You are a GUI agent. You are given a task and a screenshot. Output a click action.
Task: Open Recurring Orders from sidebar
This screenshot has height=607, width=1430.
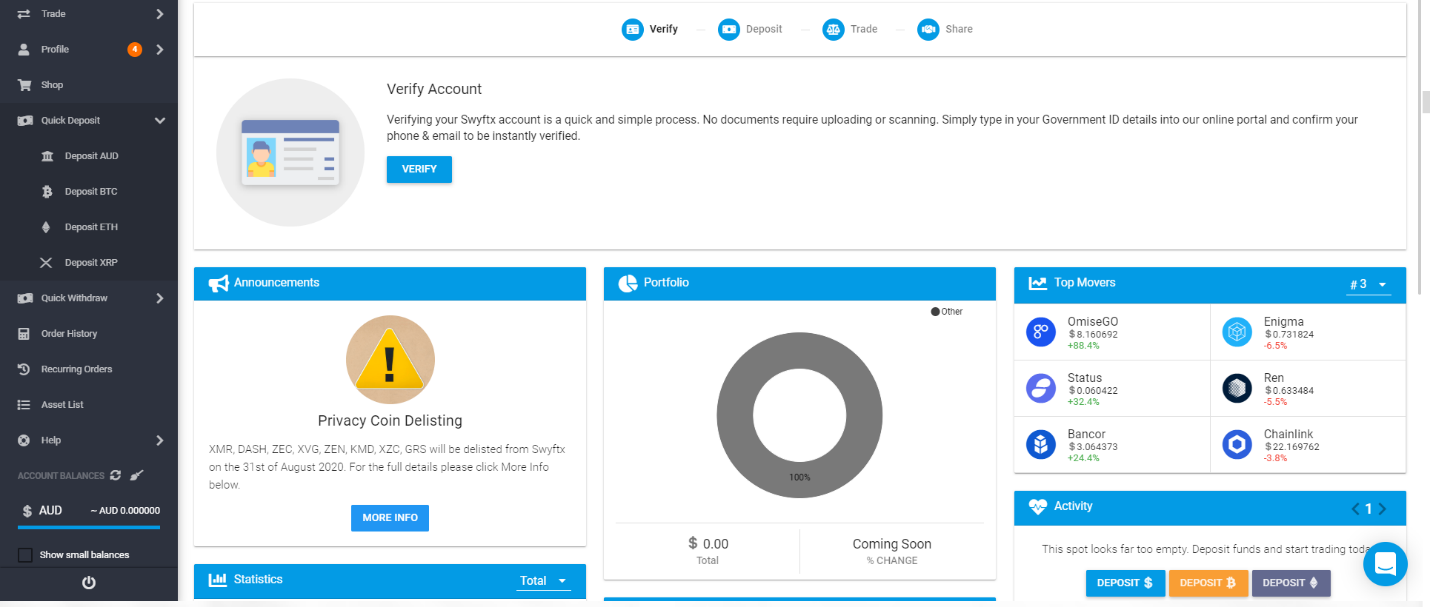pos(77,369)
